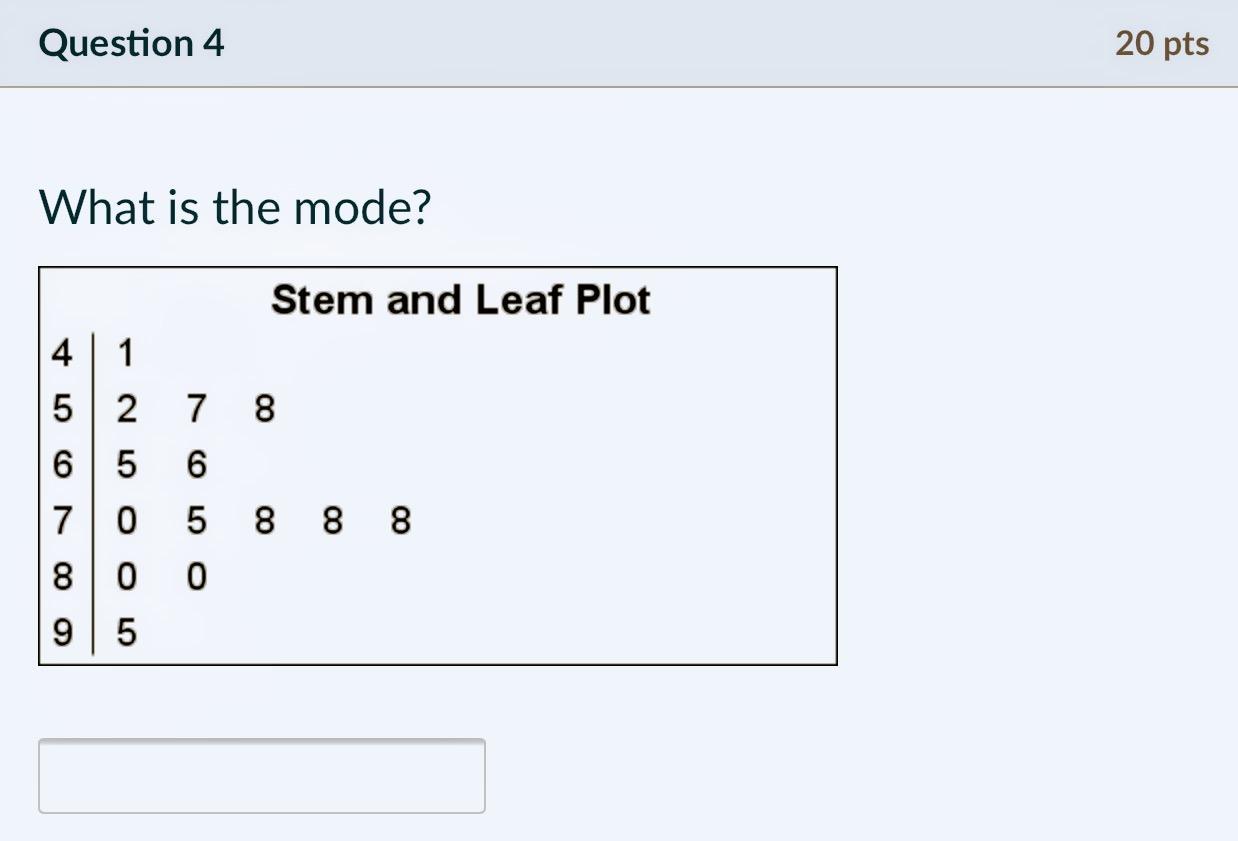Click stem 6 in the plot

pos(62,465)
